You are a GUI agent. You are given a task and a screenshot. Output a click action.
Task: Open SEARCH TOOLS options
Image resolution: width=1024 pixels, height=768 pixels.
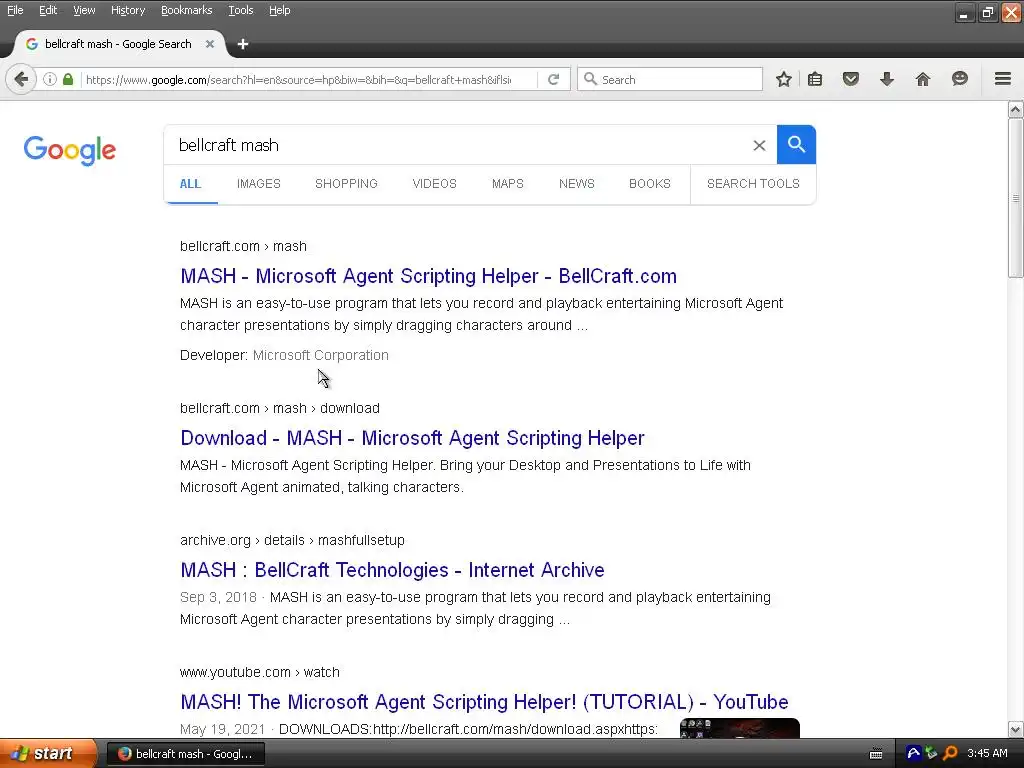pos(753,184)
